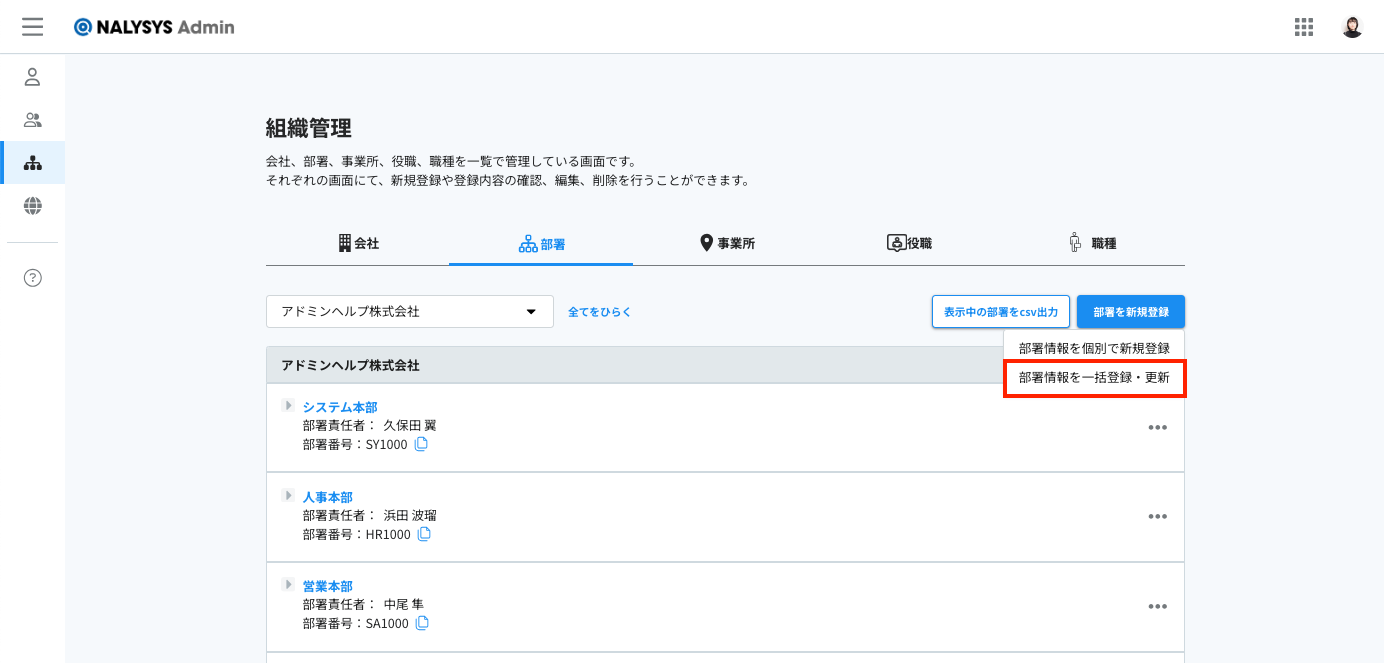Expand the 人事本部 department row
Screen dimensions: 1384x663
tap(288, 495)
